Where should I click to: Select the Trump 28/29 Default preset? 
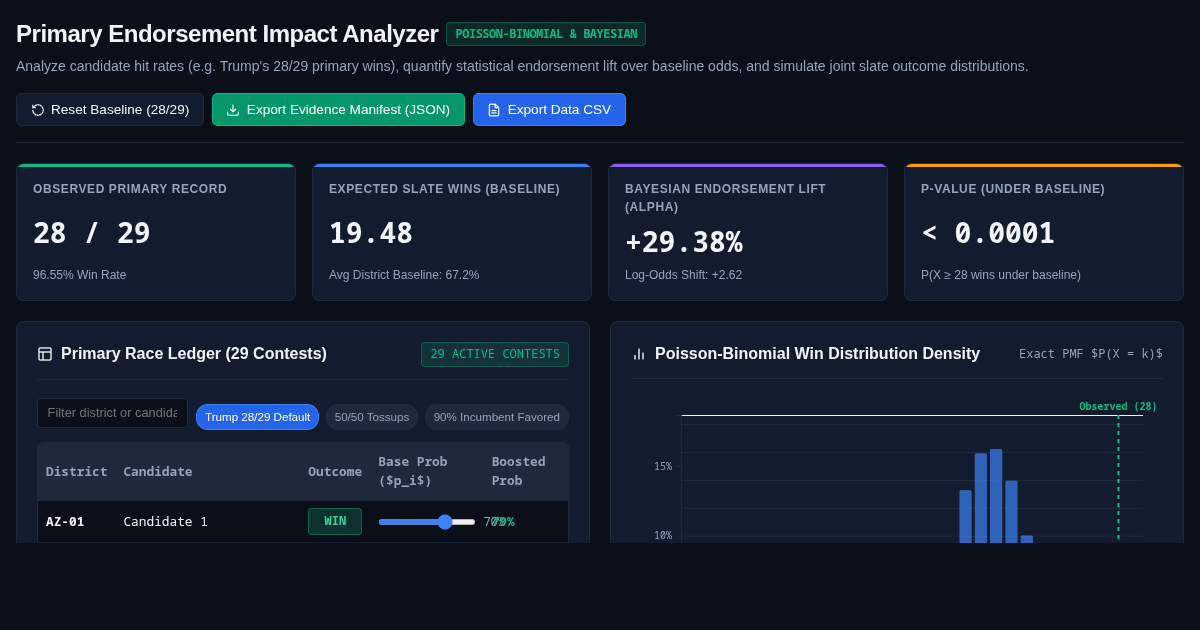coord(257,417)
